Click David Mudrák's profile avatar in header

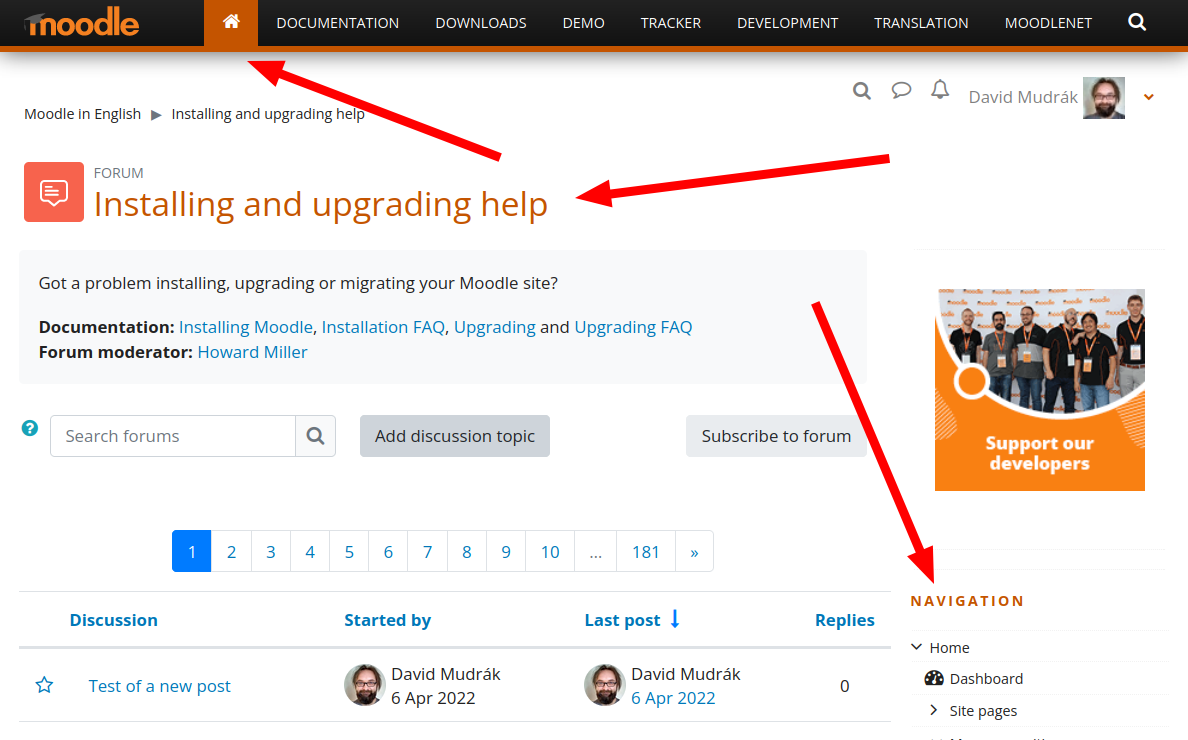point(1104,98)
